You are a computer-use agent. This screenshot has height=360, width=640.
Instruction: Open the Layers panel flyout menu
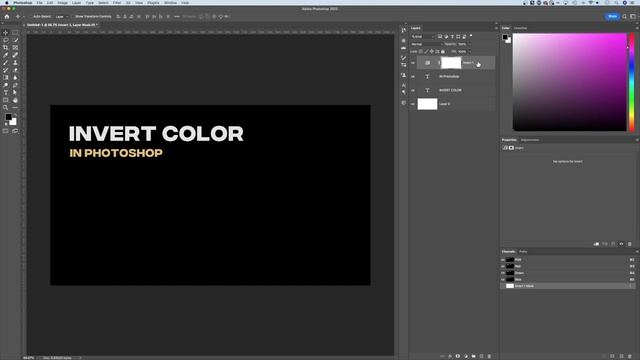click(x=496, y=28)
